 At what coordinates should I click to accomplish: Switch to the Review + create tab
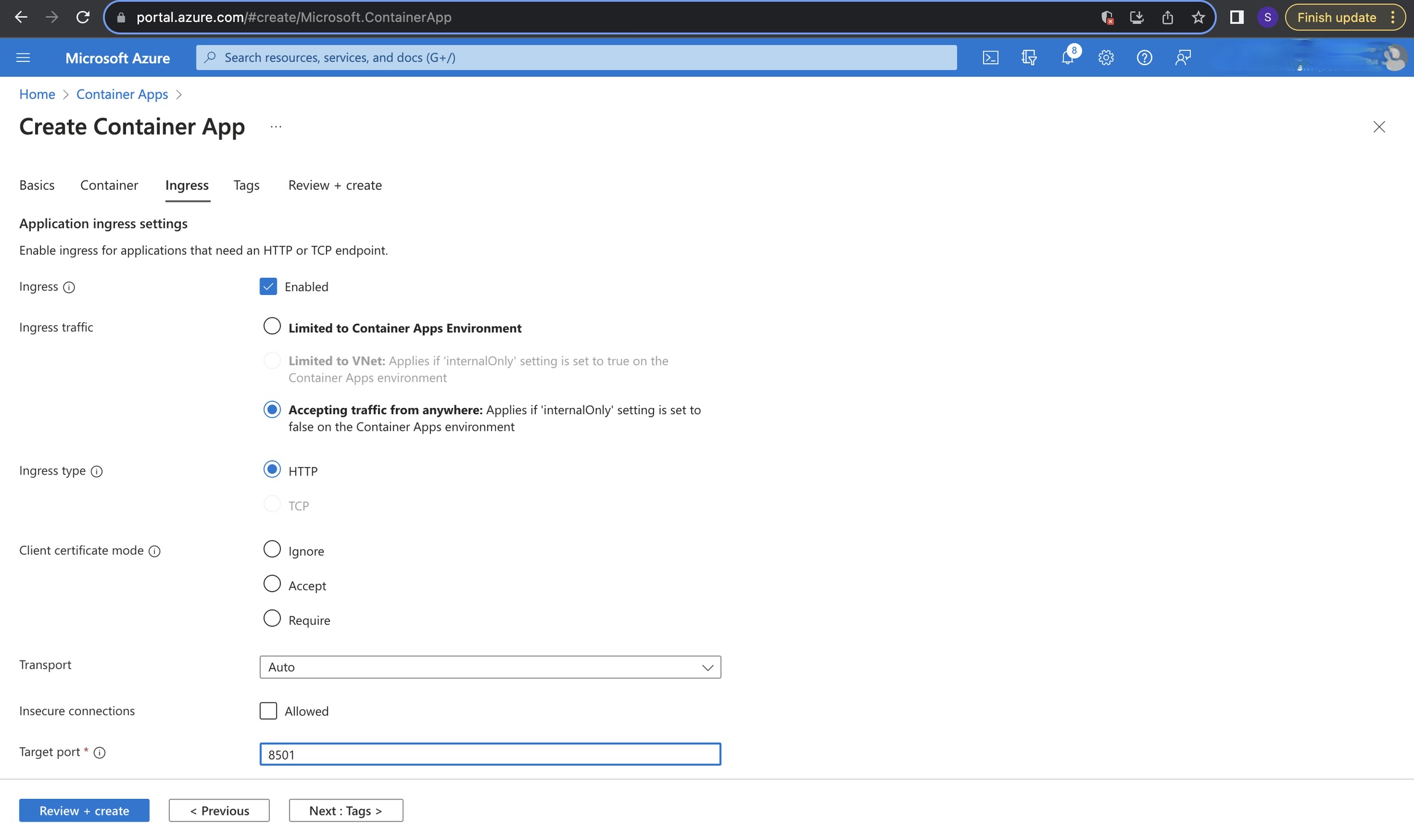point(335,186)
